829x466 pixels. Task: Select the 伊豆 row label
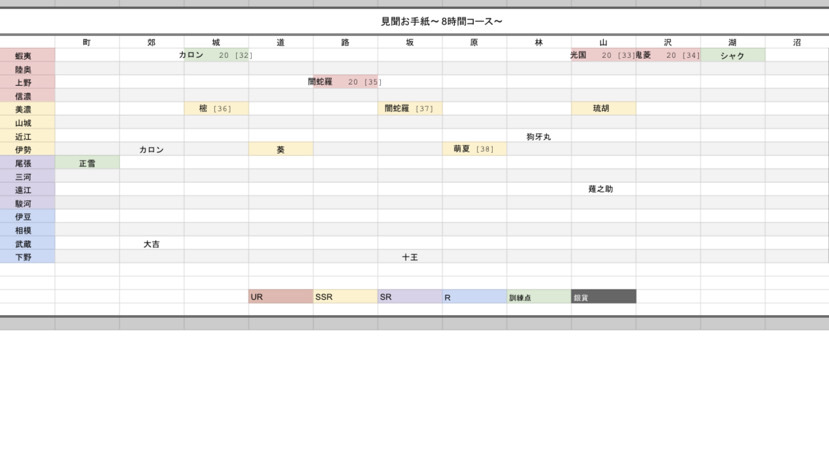(27, 216)
